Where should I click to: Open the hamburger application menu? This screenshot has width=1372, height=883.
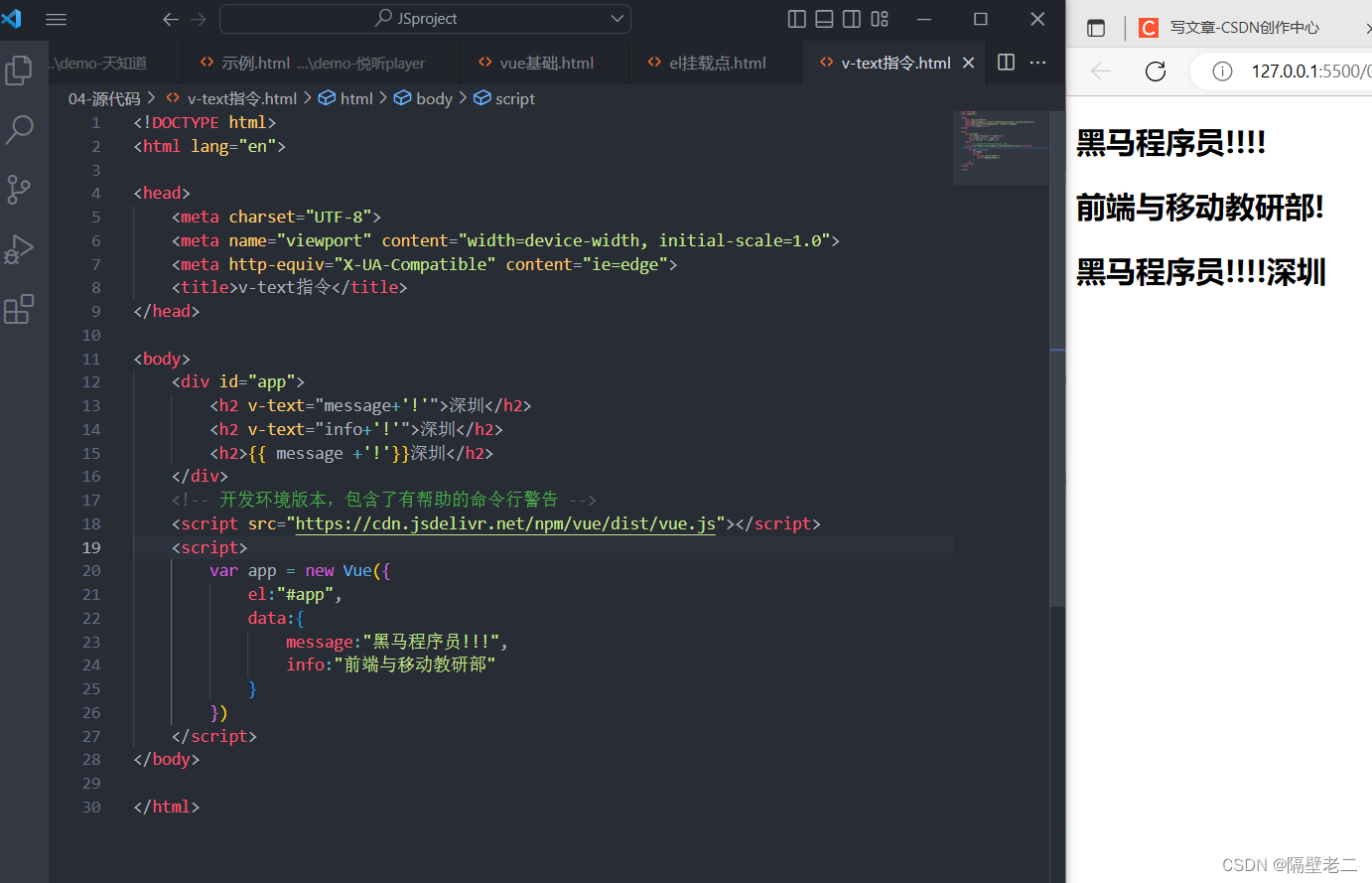point(57,19)
